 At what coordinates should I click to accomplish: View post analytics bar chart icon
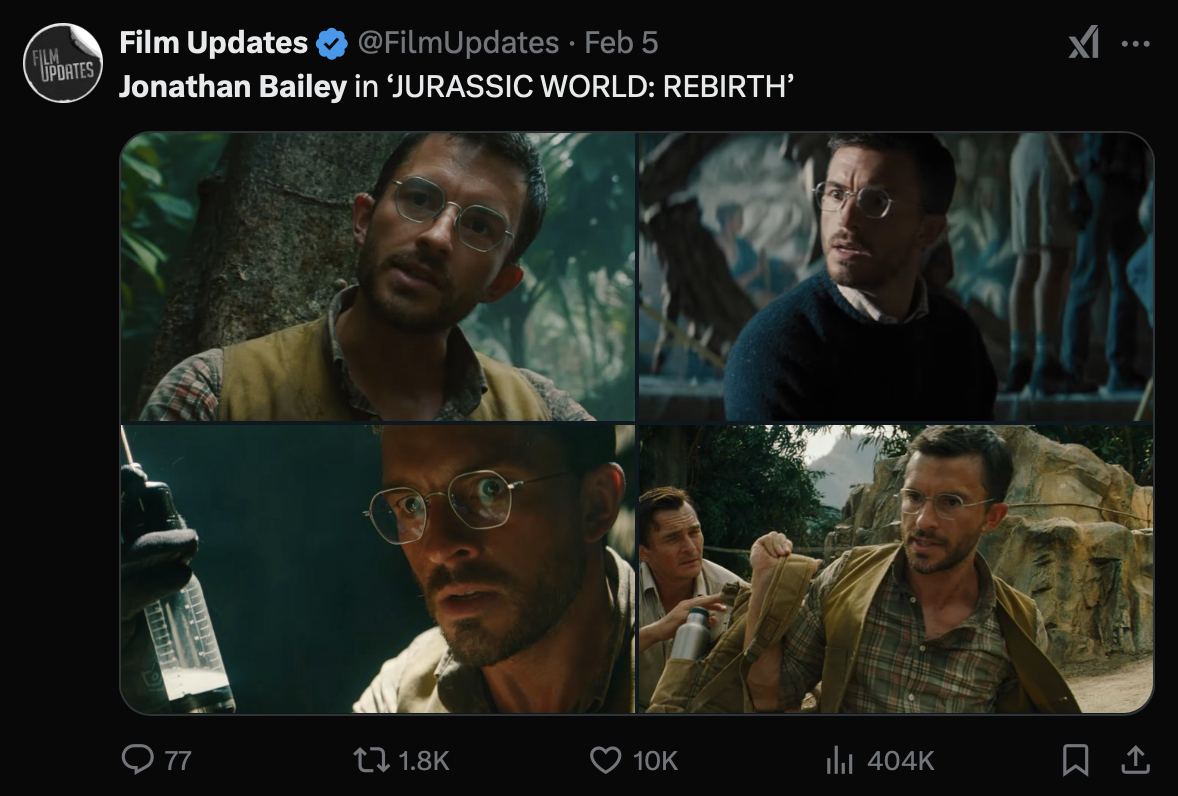[x=838, y=761]
